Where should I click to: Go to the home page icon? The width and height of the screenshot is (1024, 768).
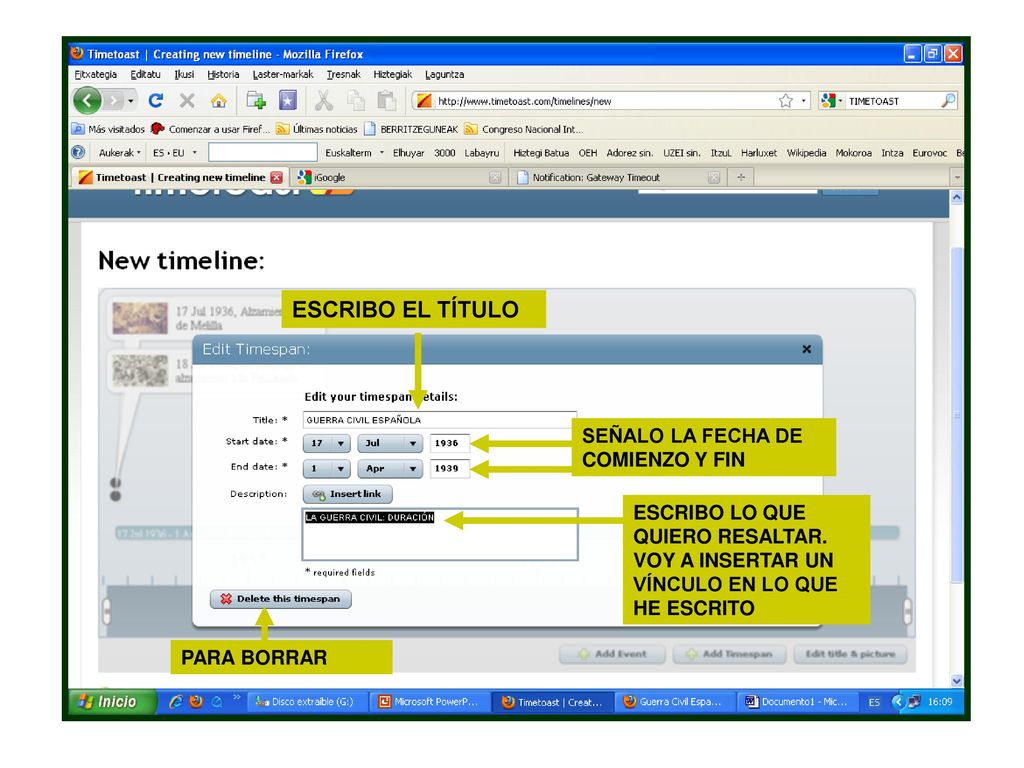(219, 101)
